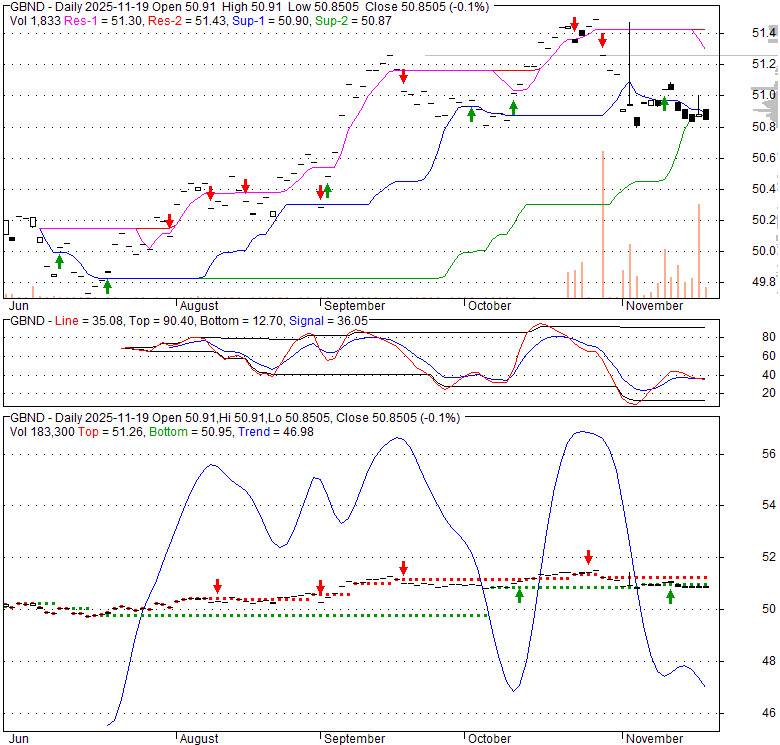Click the rightmost red arrow in bottom panel
Image resolution: width=780 pixels, height=745 pixels.
[589, 557]
